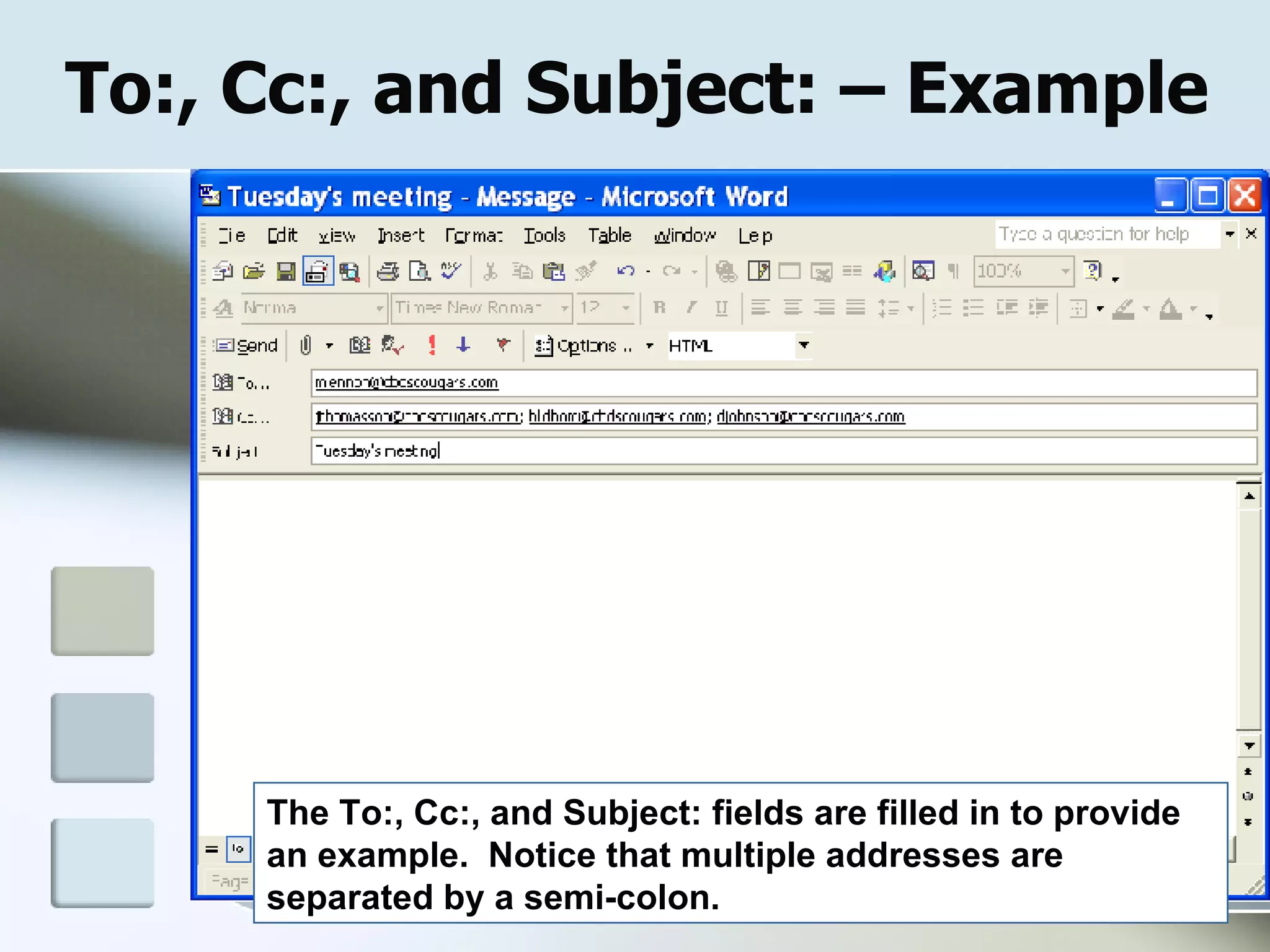Click the Cc... address button
The image size is (1270, 952).
point(242,416)
